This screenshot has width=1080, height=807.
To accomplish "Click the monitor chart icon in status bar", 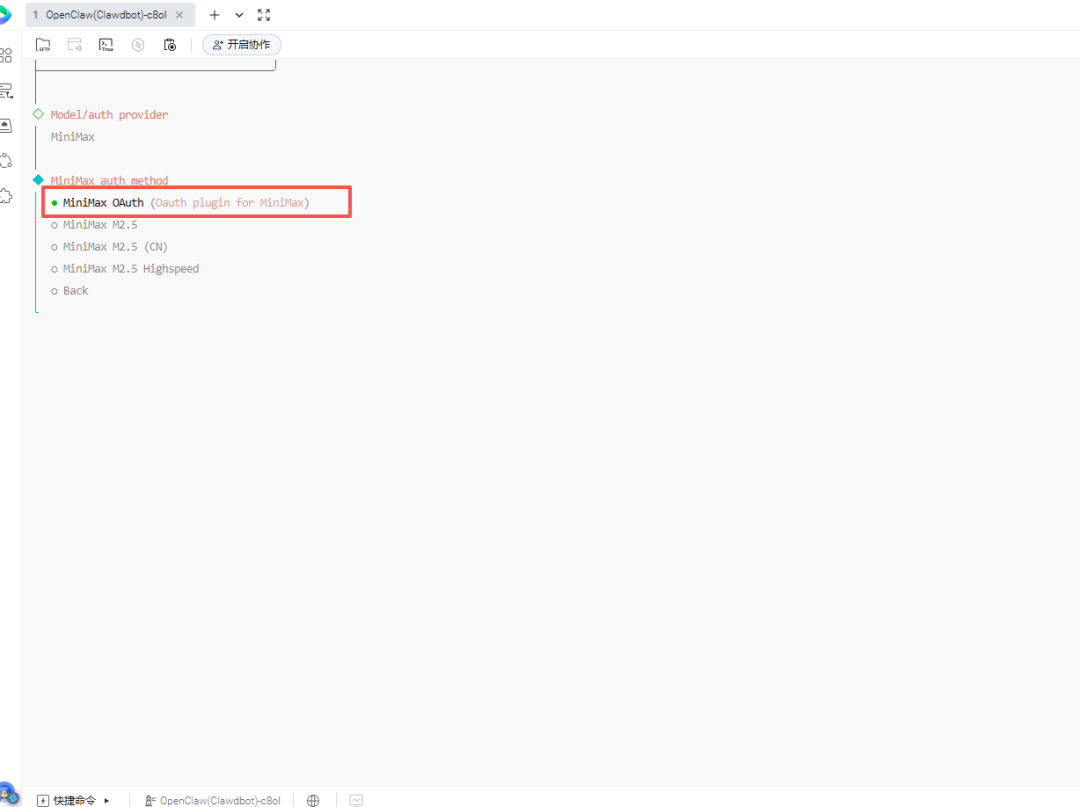I will click(356, 800).
